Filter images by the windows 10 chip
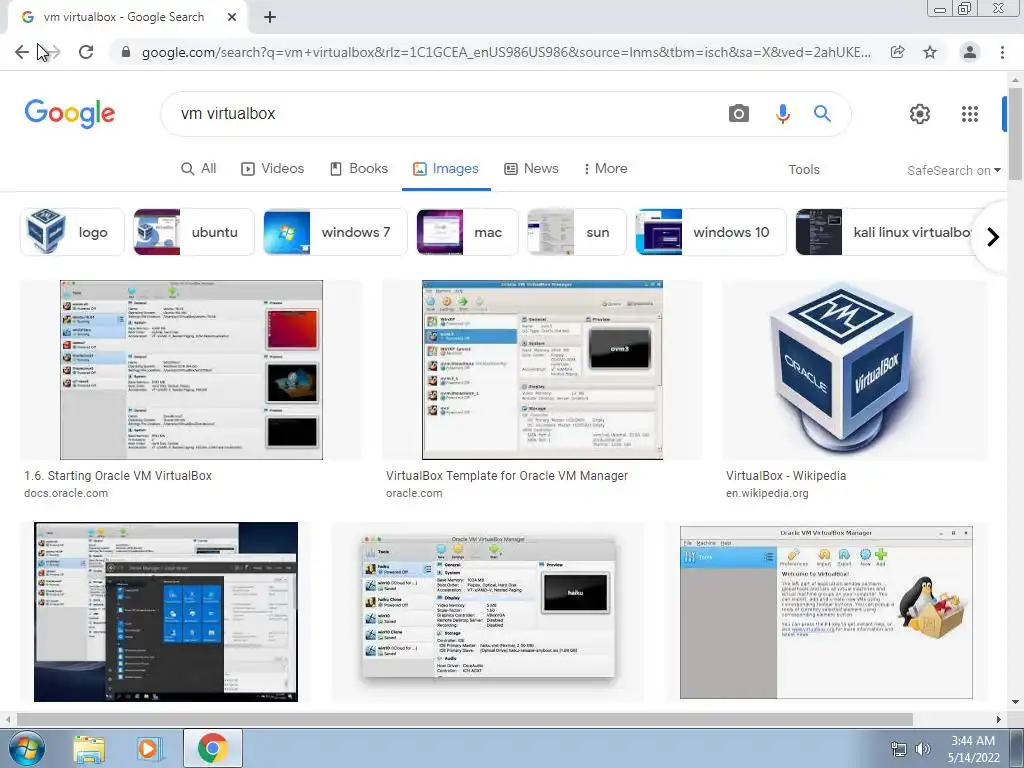This screenshot has width=1024, height=768. 711,232
